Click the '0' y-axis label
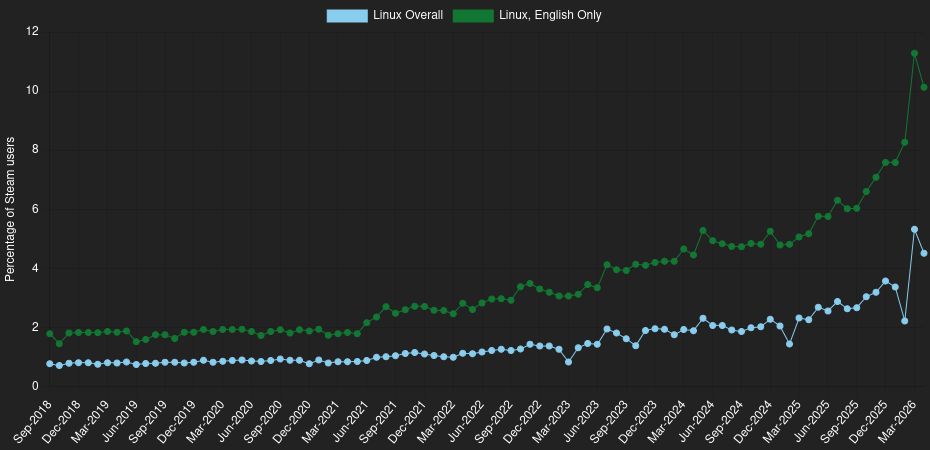 pos(36,387)
